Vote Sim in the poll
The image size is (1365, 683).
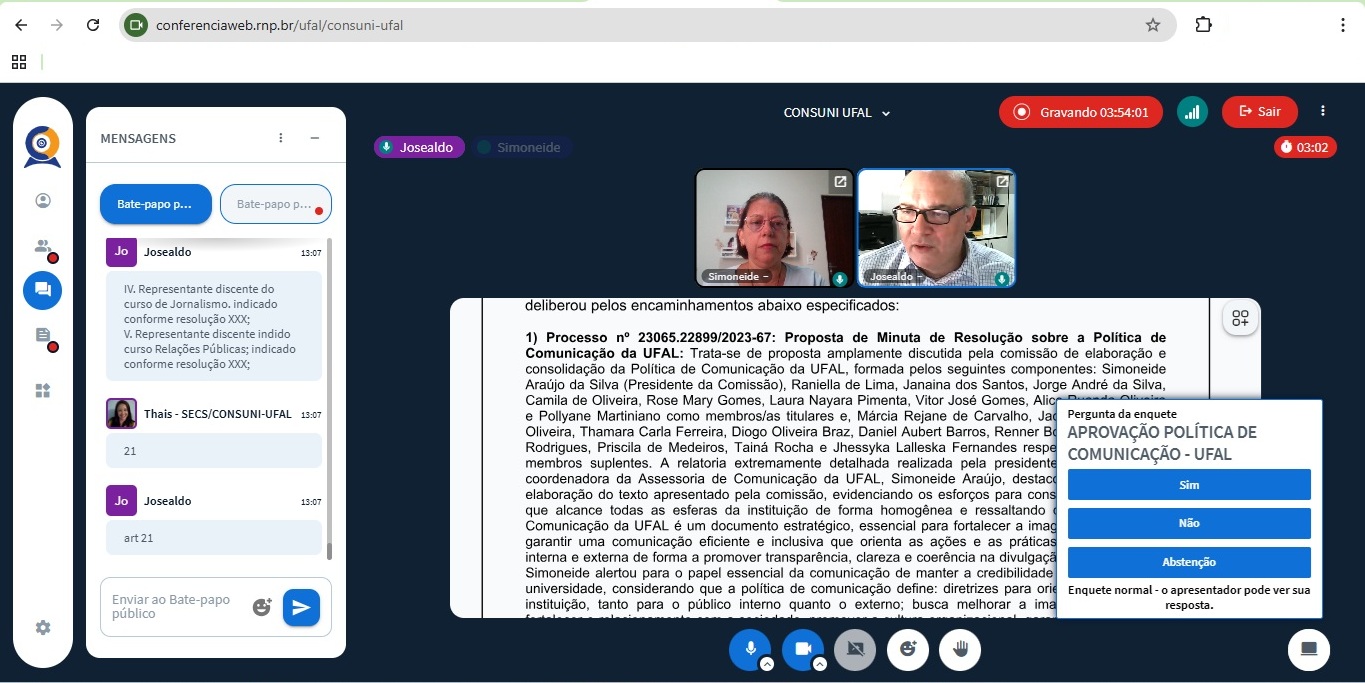point(1188,485)
